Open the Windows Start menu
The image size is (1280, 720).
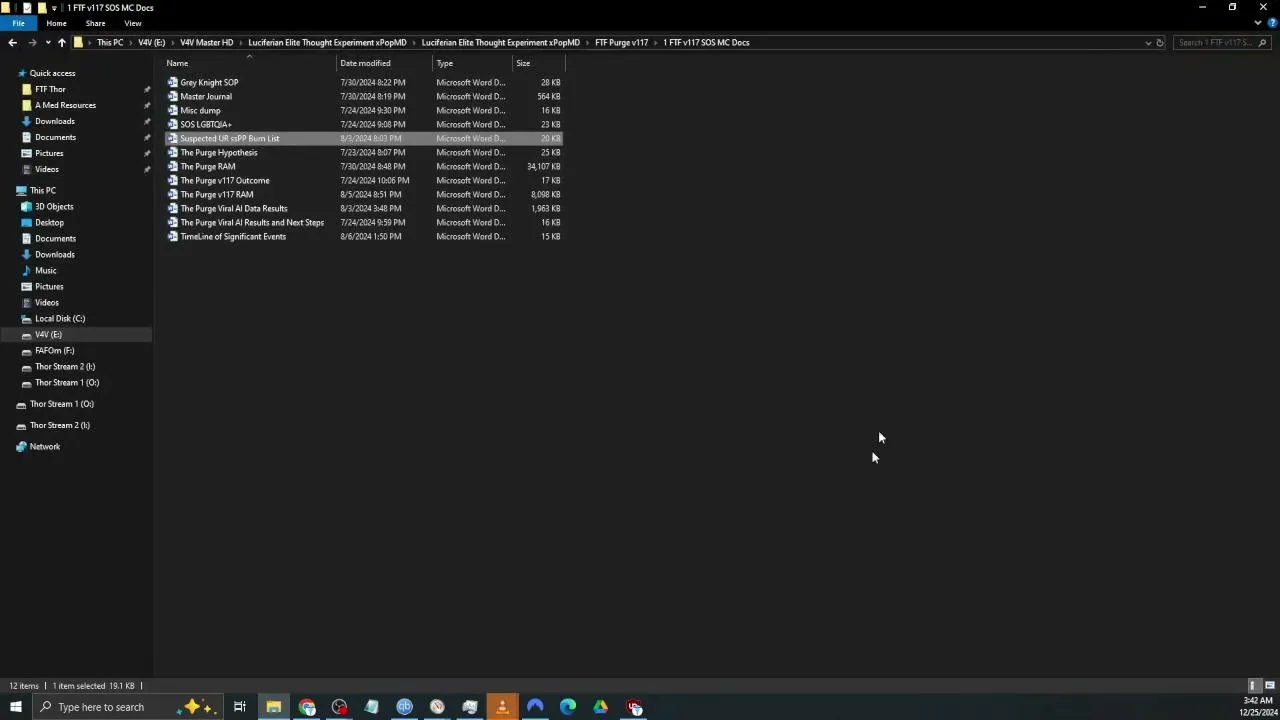click(15, 707)
